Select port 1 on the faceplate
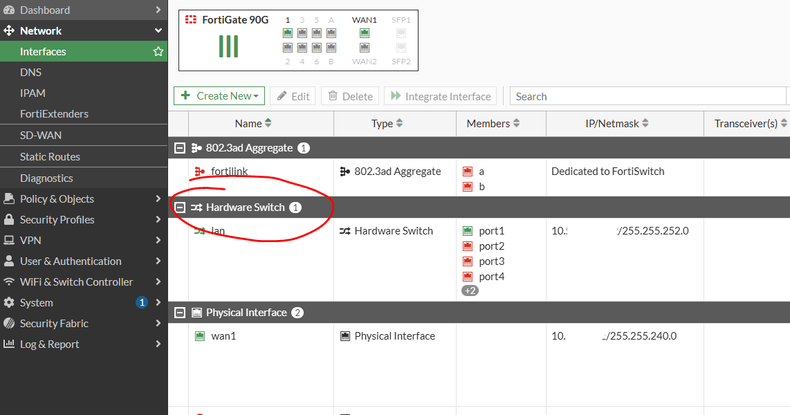The image size is (790, 415). (287, 33)
